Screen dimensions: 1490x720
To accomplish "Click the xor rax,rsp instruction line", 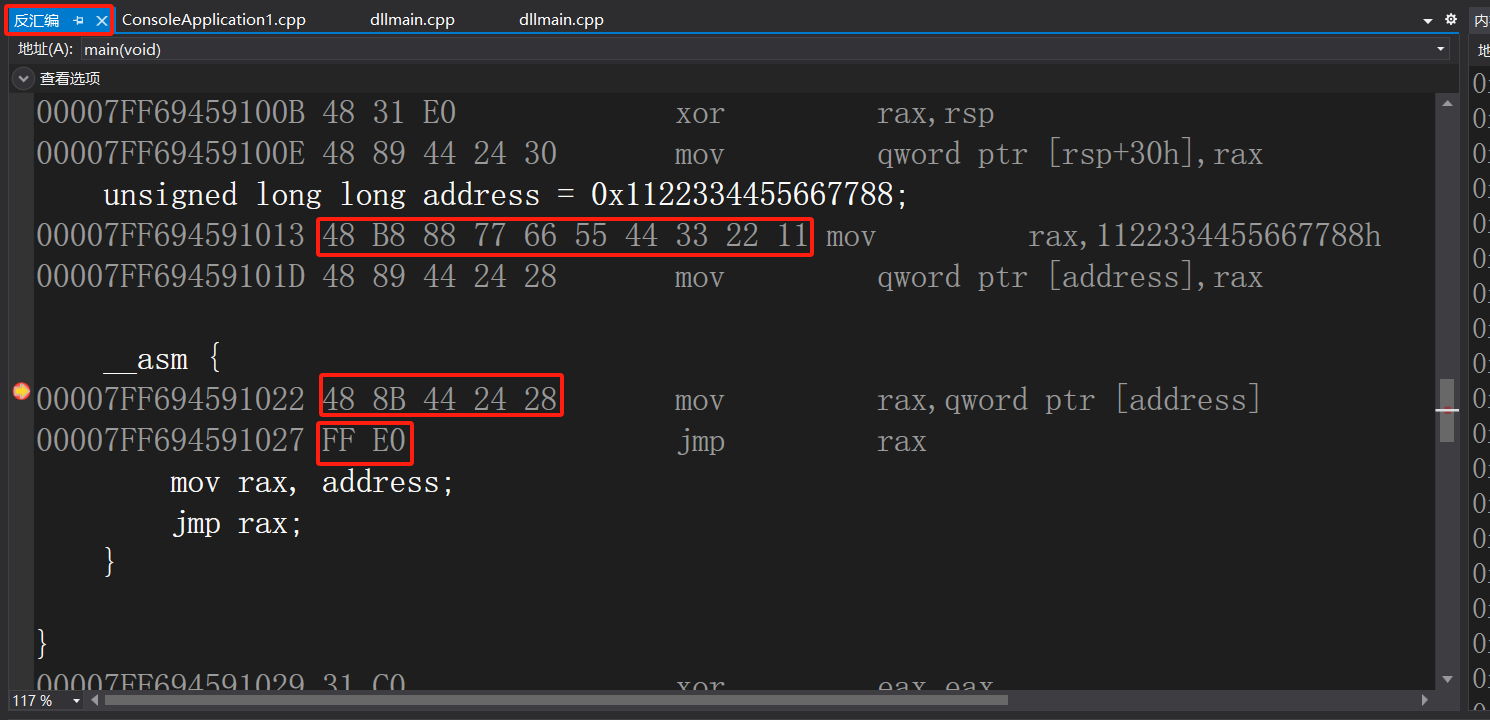I will (x=516, y=113).
